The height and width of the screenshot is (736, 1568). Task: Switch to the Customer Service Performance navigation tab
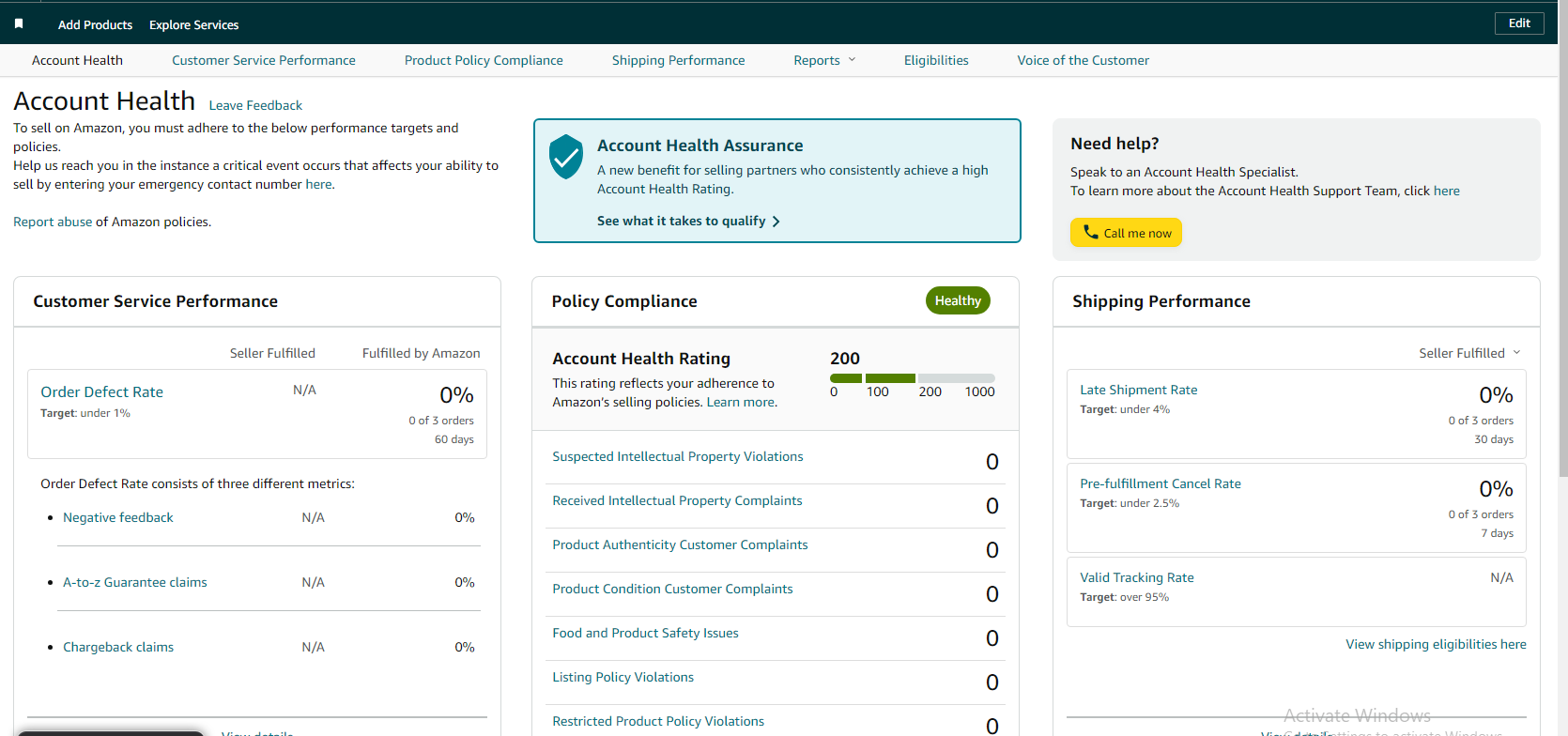point(264,60)
